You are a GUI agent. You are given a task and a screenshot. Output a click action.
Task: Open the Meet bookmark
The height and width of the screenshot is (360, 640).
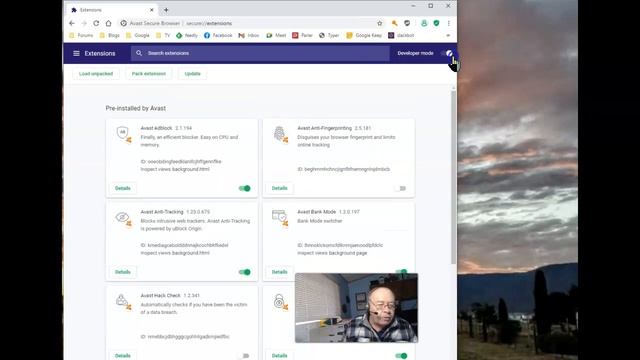276,36
